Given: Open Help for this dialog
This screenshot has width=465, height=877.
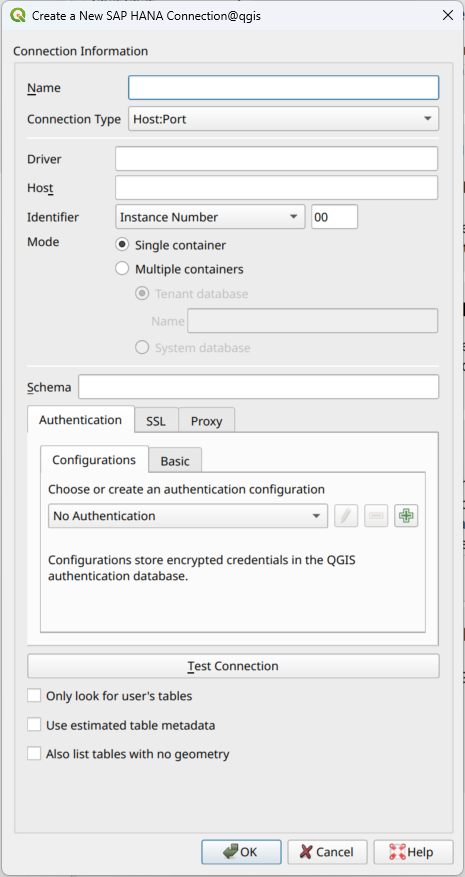Looking at the screenshot, I should point(414,852).
